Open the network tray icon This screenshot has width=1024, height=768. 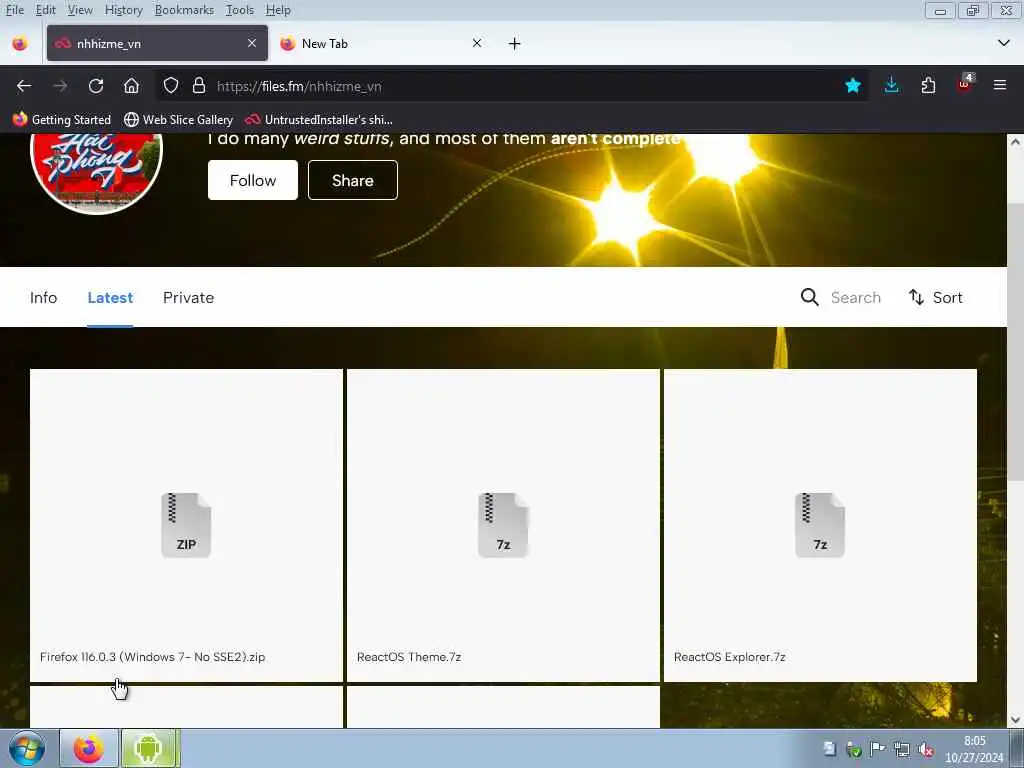tap(902, 749)
